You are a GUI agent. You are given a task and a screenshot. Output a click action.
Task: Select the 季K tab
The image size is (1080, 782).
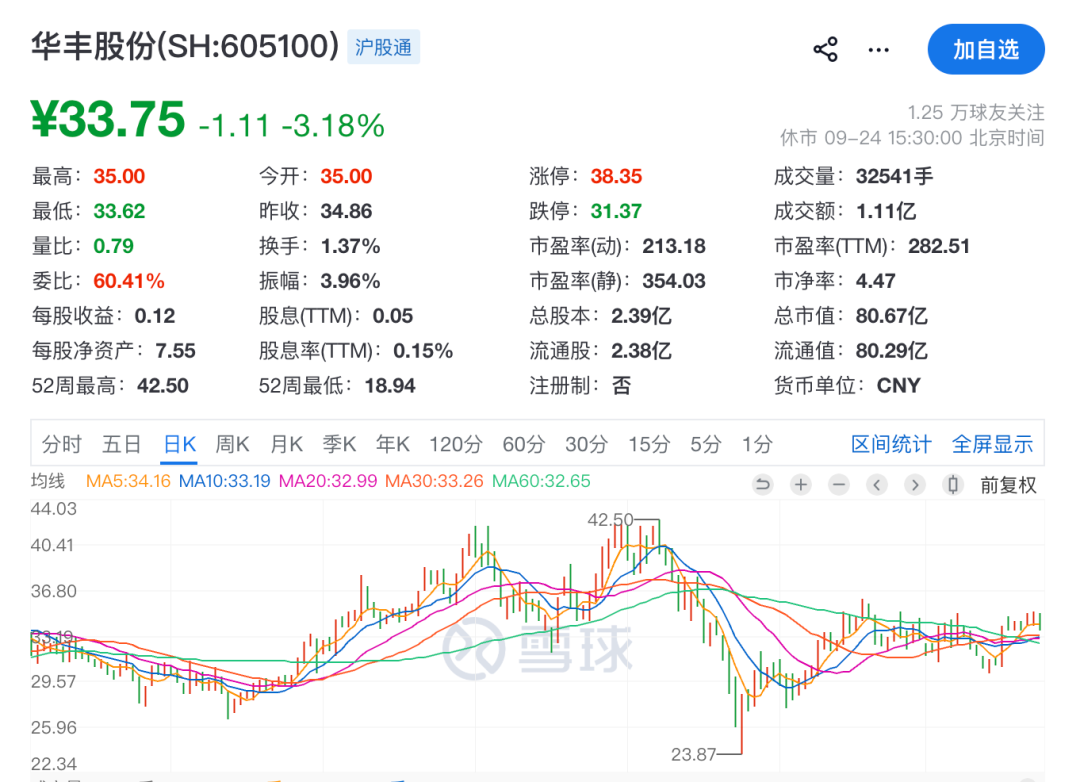(340, 444)
